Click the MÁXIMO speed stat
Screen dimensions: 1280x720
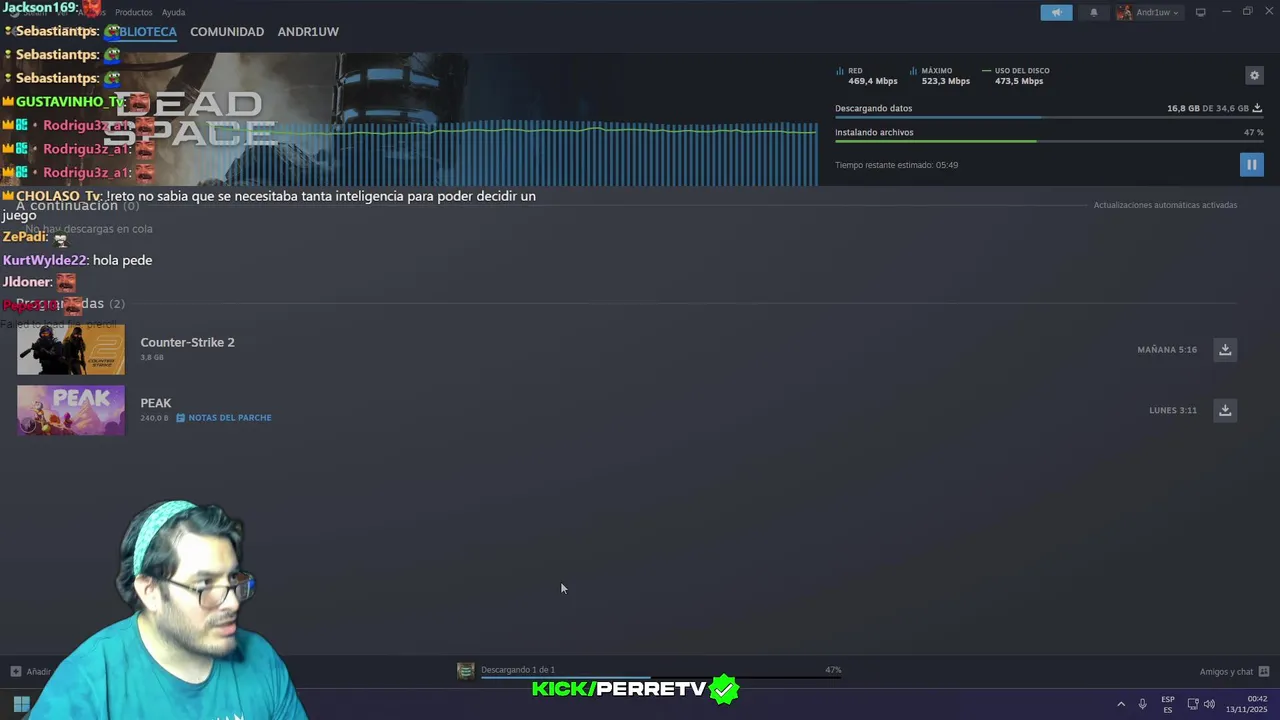[x=940, y=76]
